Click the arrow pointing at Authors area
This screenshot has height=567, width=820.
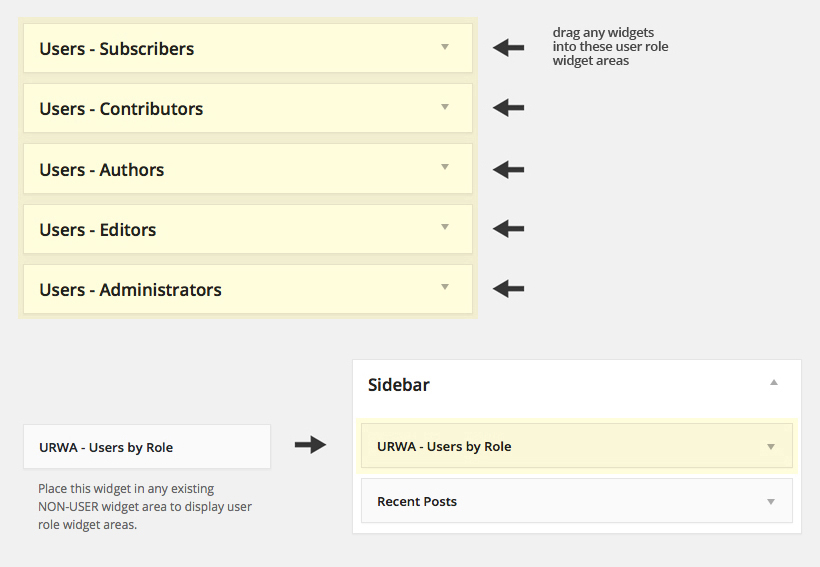(x=508, y=170)
